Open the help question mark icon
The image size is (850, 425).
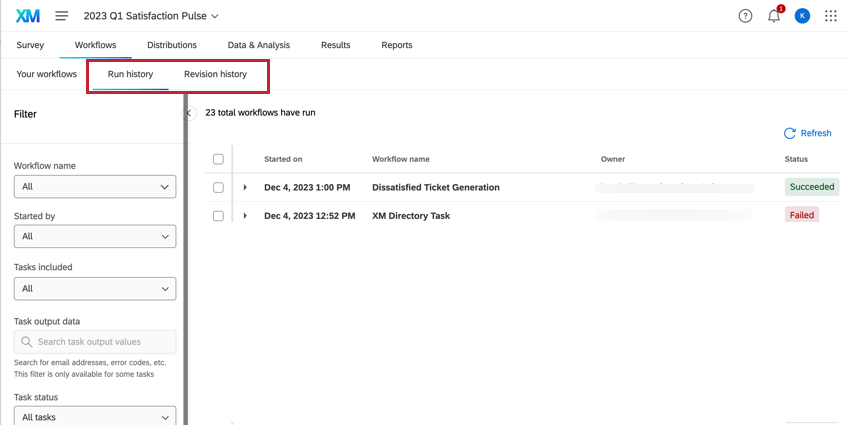pyautogui.click(x=745, y=16)
